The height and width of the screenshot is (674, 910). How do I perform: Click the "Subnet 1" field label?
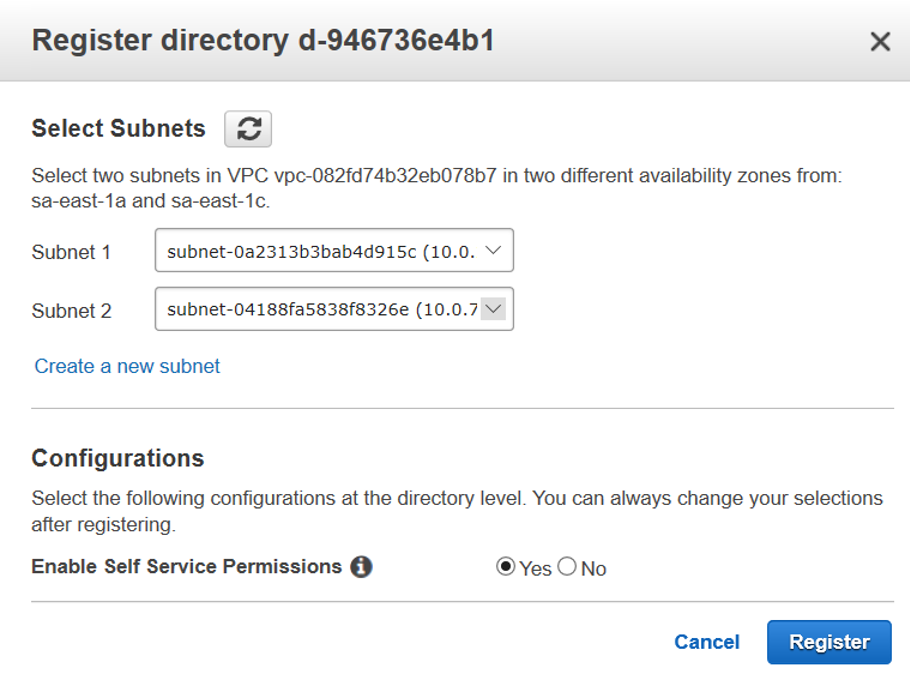(x=71, y=252)
